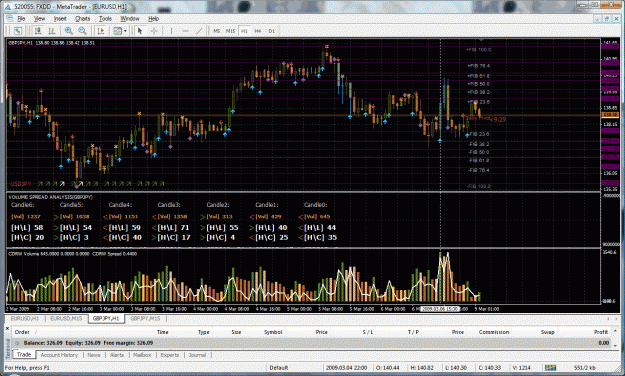625x376 pixels.
Task: Switch chart to D1 timeframe
Action: tap(272, 31)
